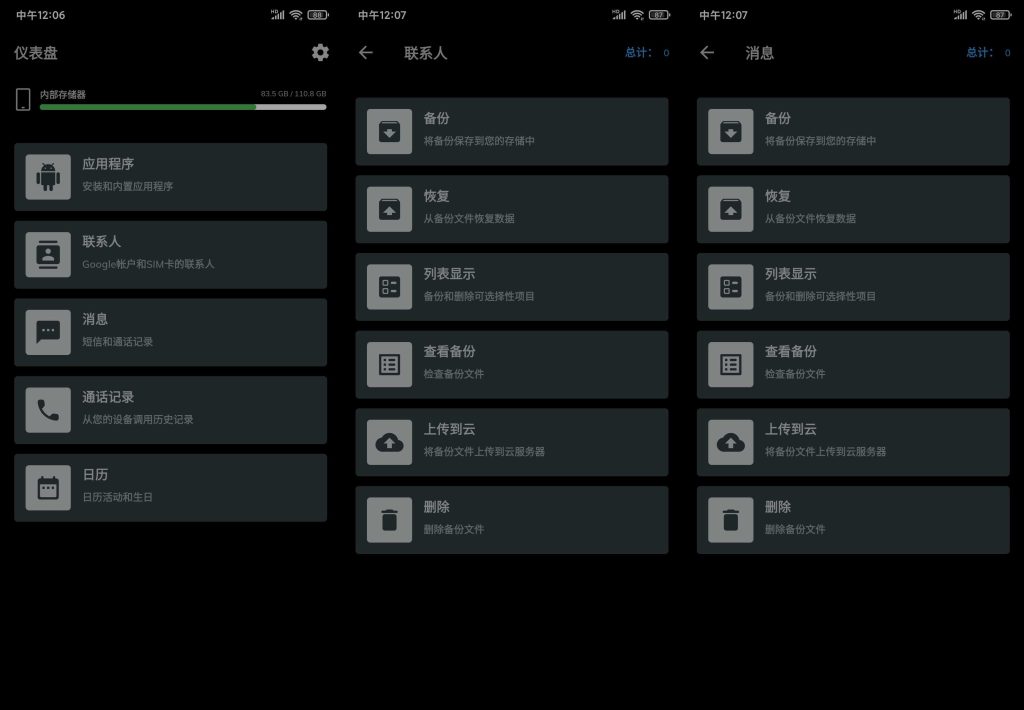Viewport: 1024px width, 710px height.
Task: Open the settings gear on the dashboard
Action: tap(320, 53)
